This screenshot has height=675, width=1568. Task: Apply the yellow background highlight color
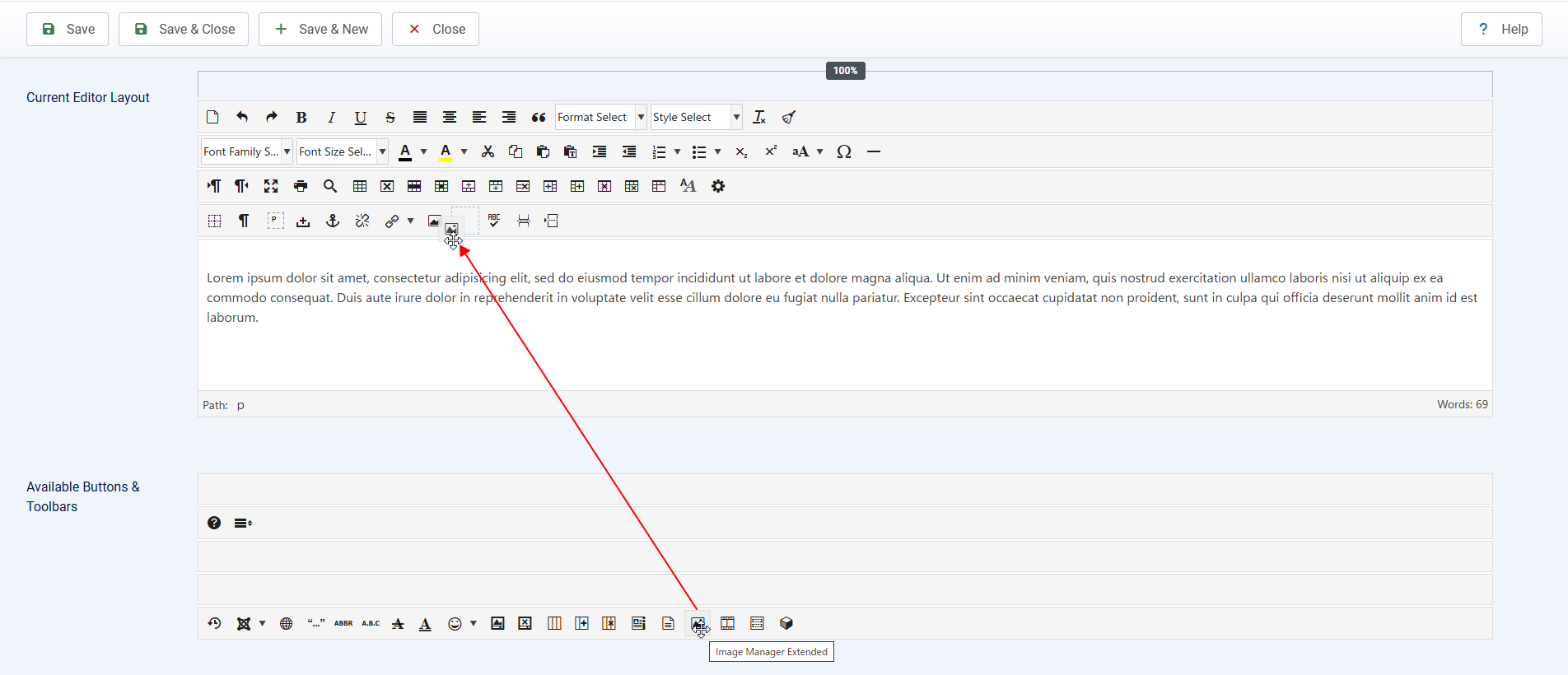tap(446, 151)
